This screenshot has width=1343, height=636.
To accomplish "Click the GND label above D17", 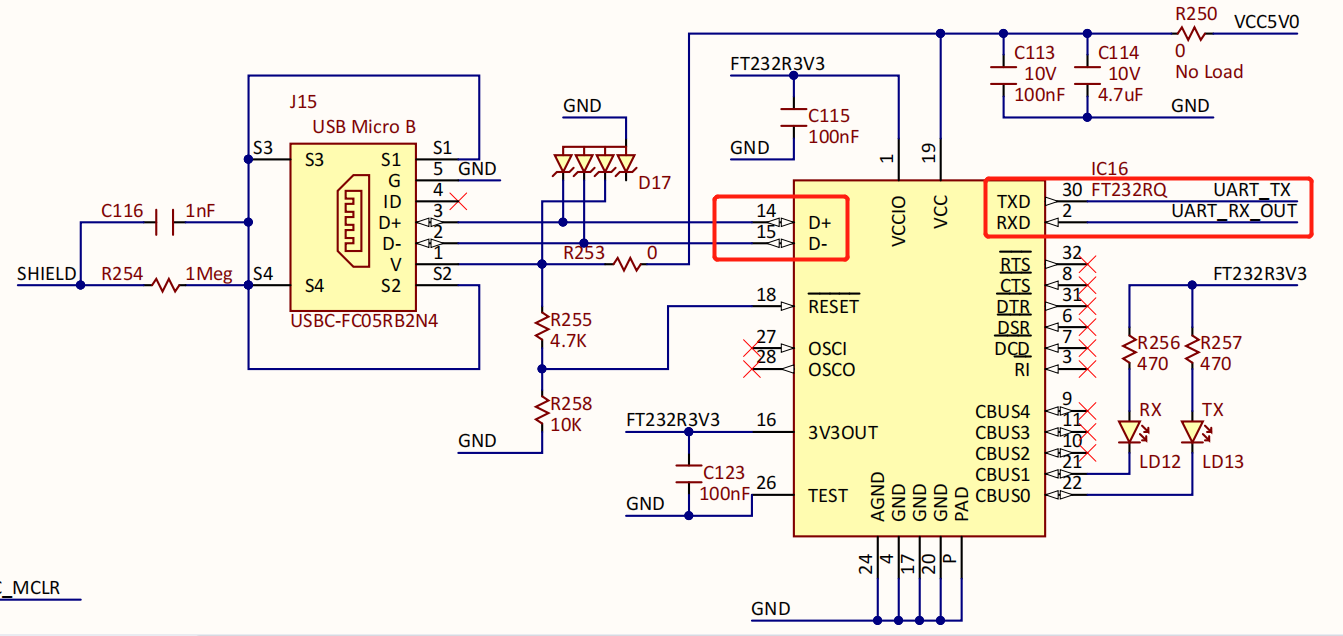I will tap(582, 106).
